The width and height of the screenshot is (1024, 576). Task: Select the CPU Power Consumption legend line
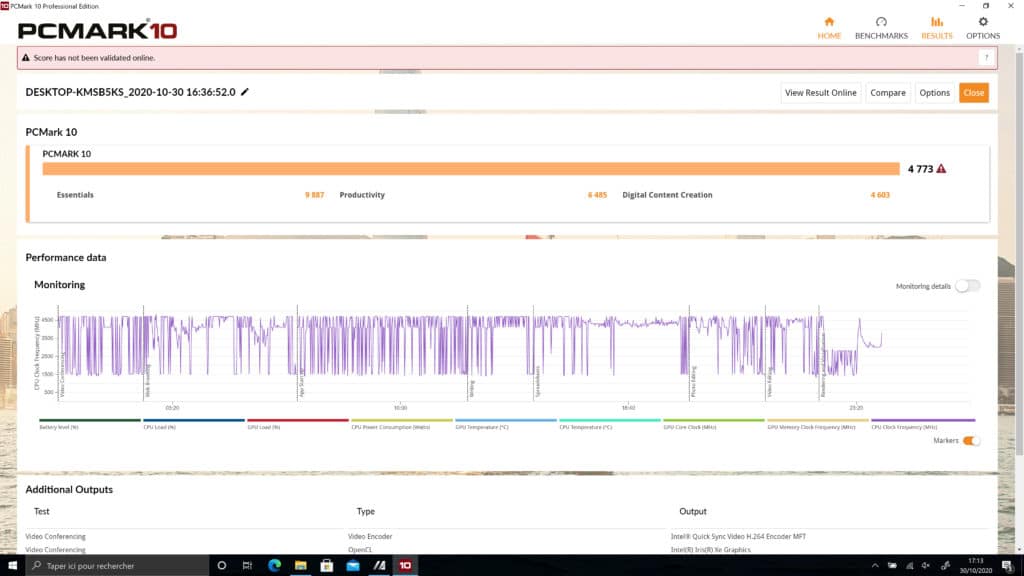pyautogui.click(x=402, y=421)
